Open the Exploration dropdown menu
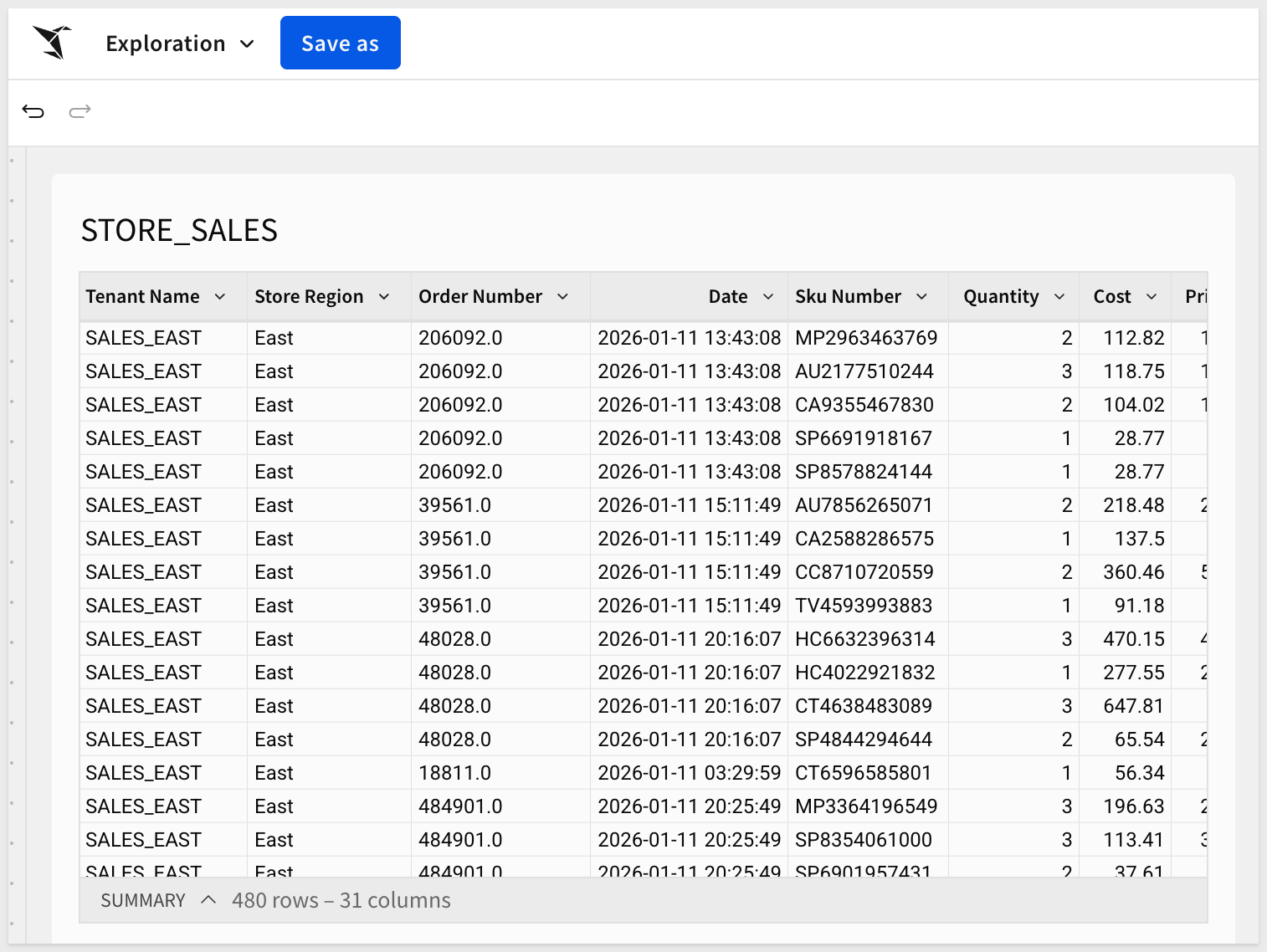This screenshot has width=1267, height=952. [180, 44]
